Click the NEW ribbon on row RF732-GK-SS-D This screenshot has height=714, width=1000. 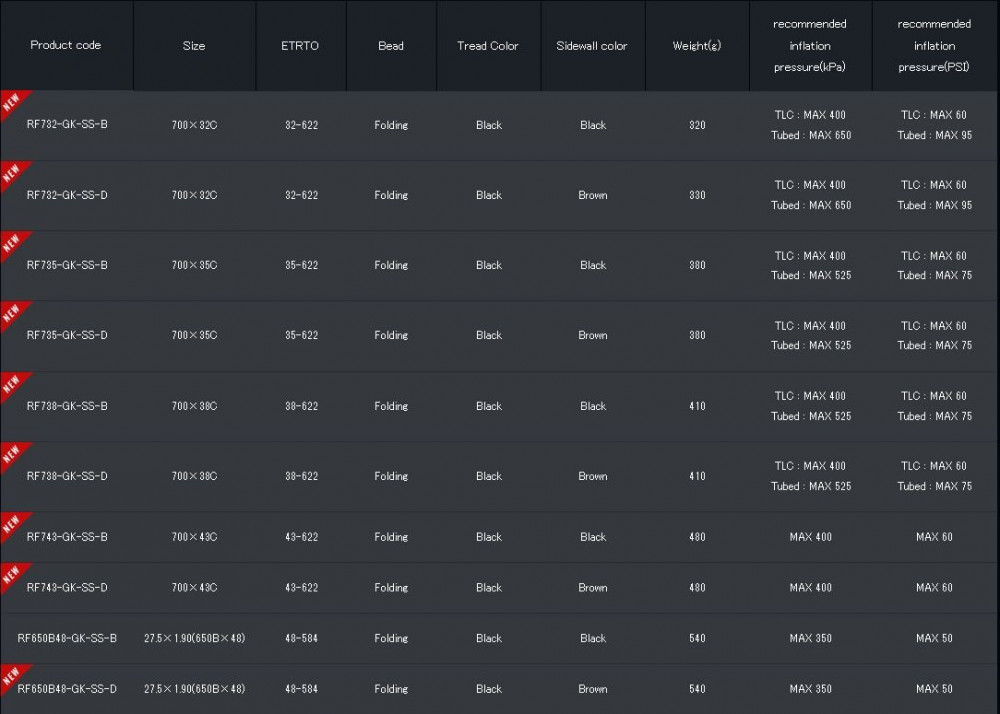tap(11, 172)
